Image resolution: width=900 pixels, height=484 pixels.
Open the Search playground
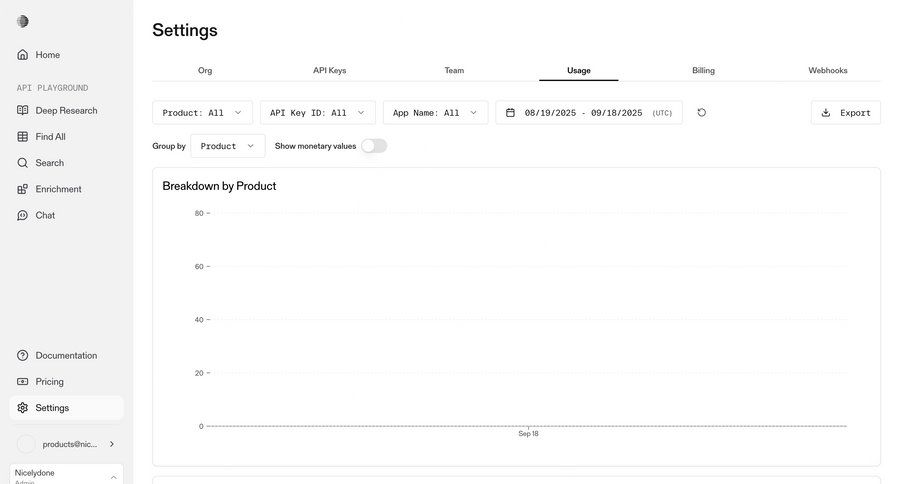(x=49, y=163)
